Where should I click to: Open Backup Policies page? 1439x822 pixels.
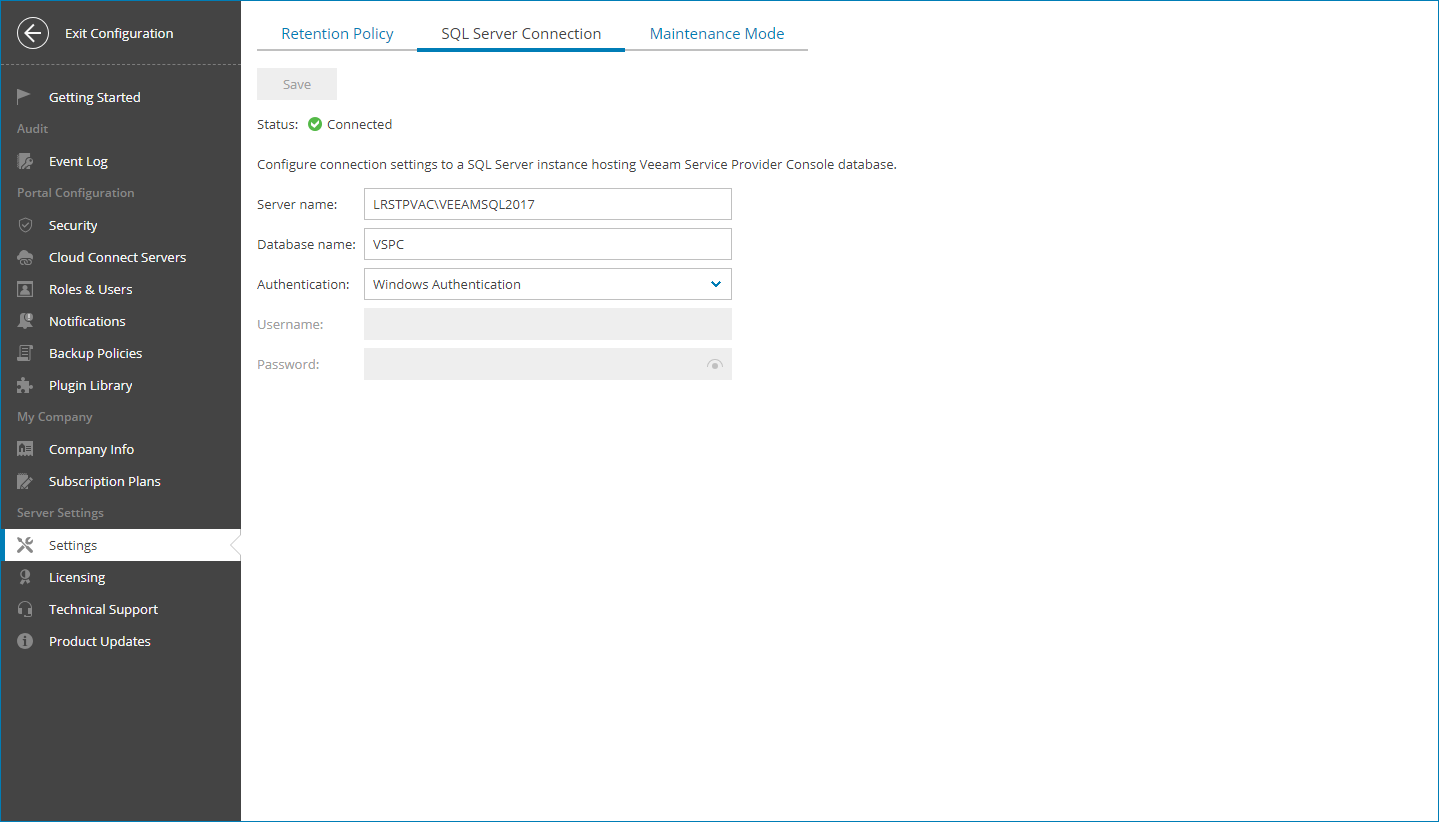pyautogui.click(x=121, y=353)
